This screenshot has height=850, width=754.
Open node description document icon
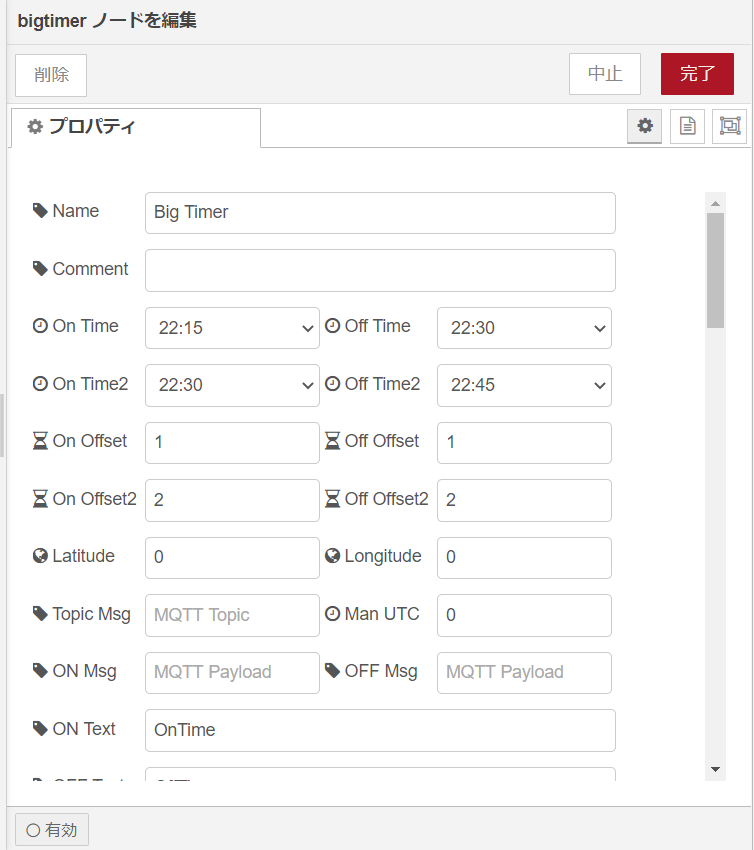point(687,126)
